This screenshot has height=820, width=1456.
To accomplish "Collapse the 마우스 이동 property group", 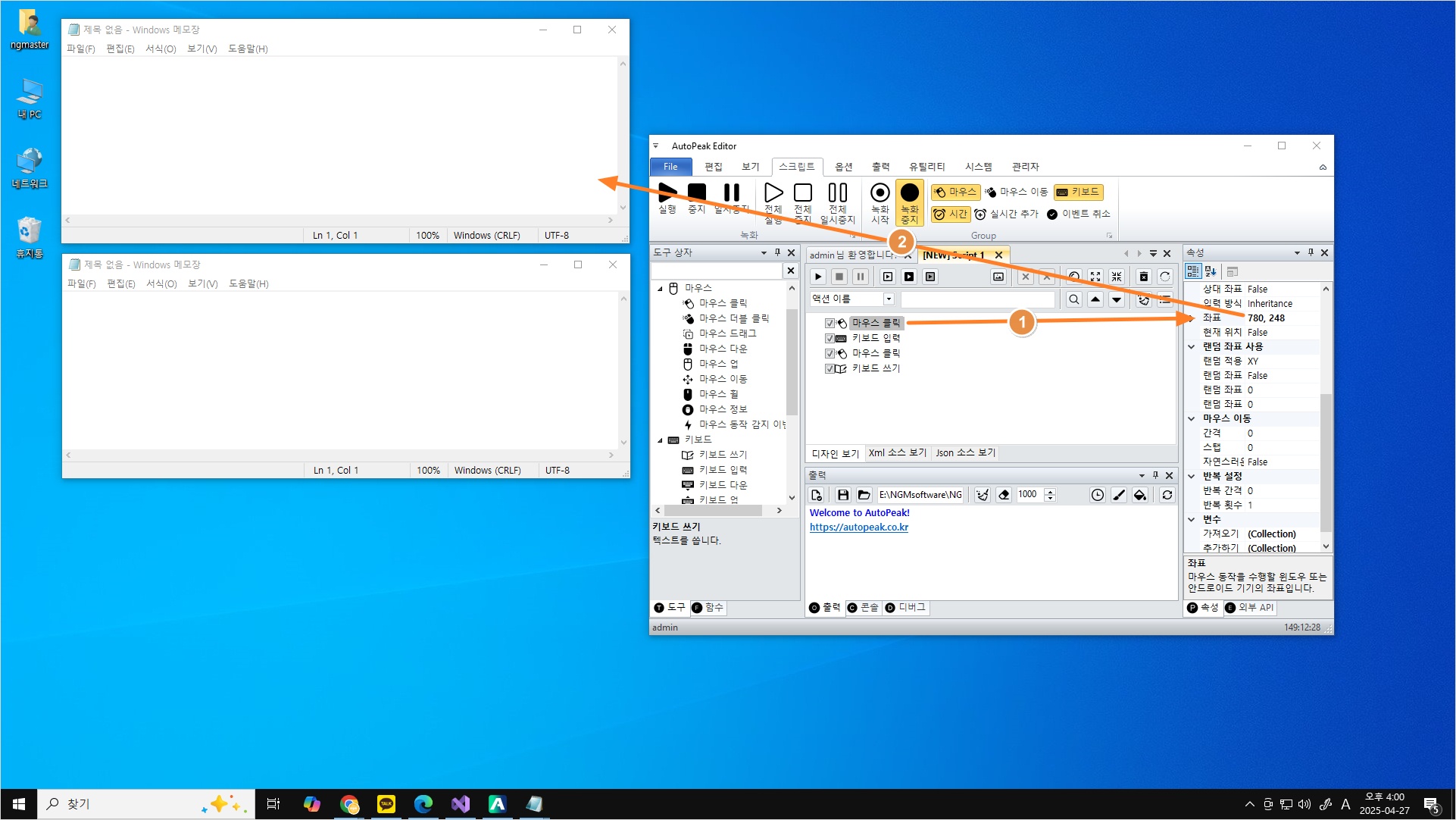I will point(1192,418).
